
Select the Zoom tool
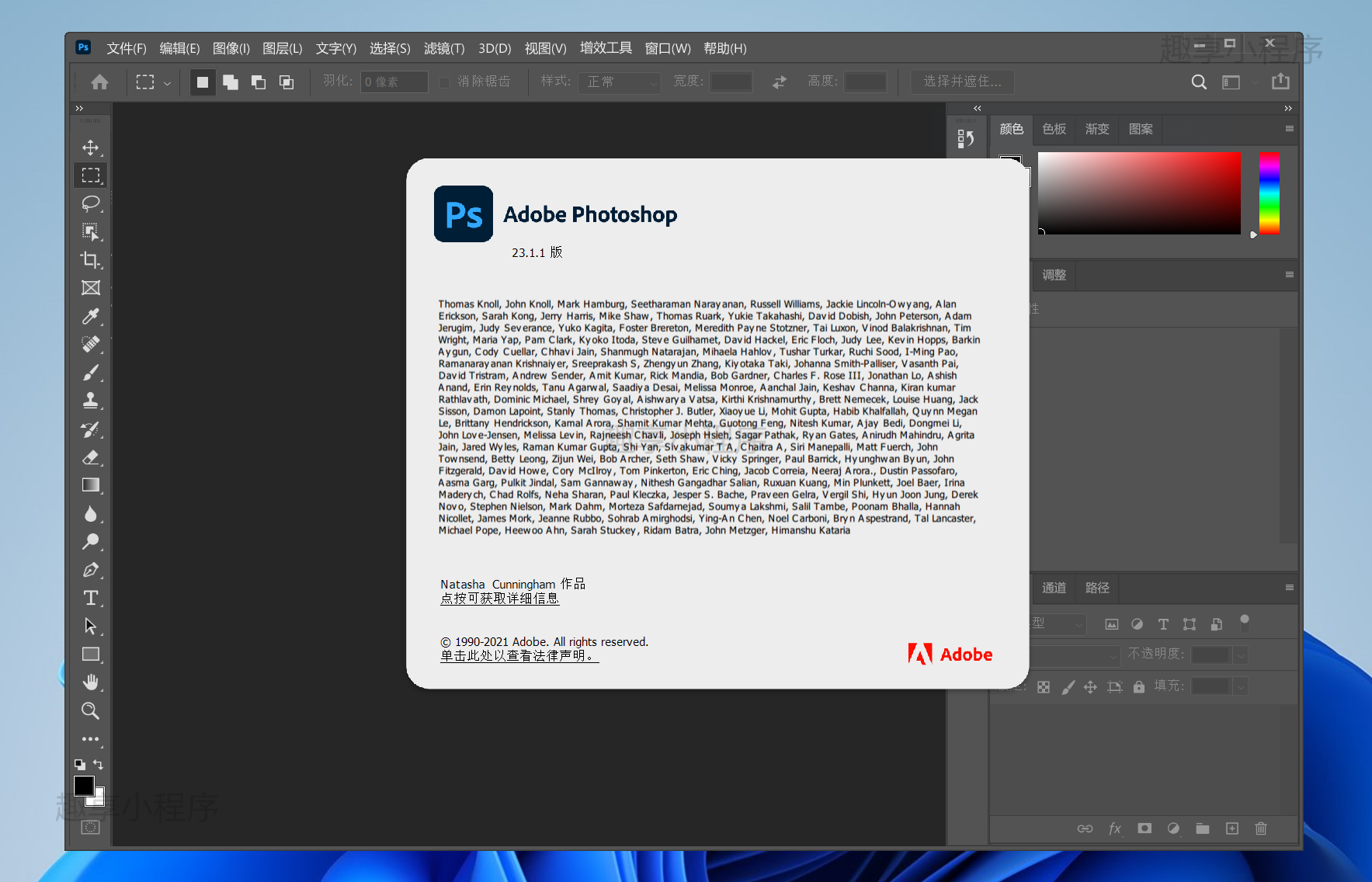pos(91,710)
